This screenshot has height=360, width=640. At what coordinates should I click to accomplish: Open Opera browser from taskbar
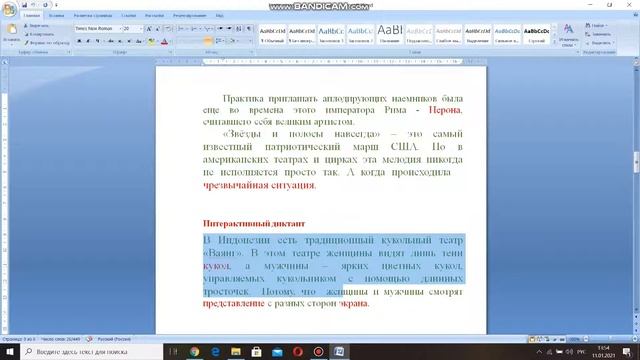298,351
